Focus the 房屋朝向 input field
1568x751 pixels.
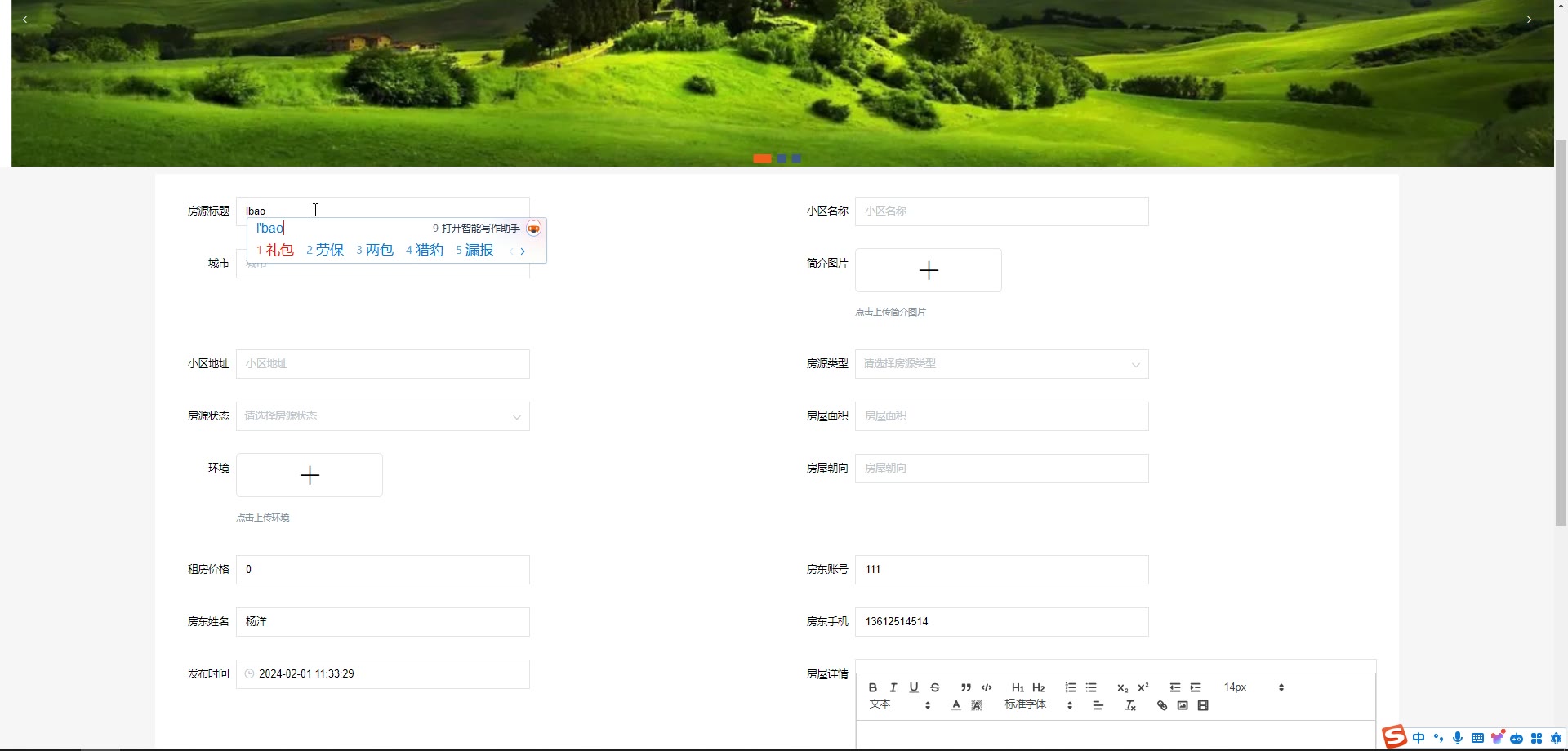click(x=1001, y=469)
